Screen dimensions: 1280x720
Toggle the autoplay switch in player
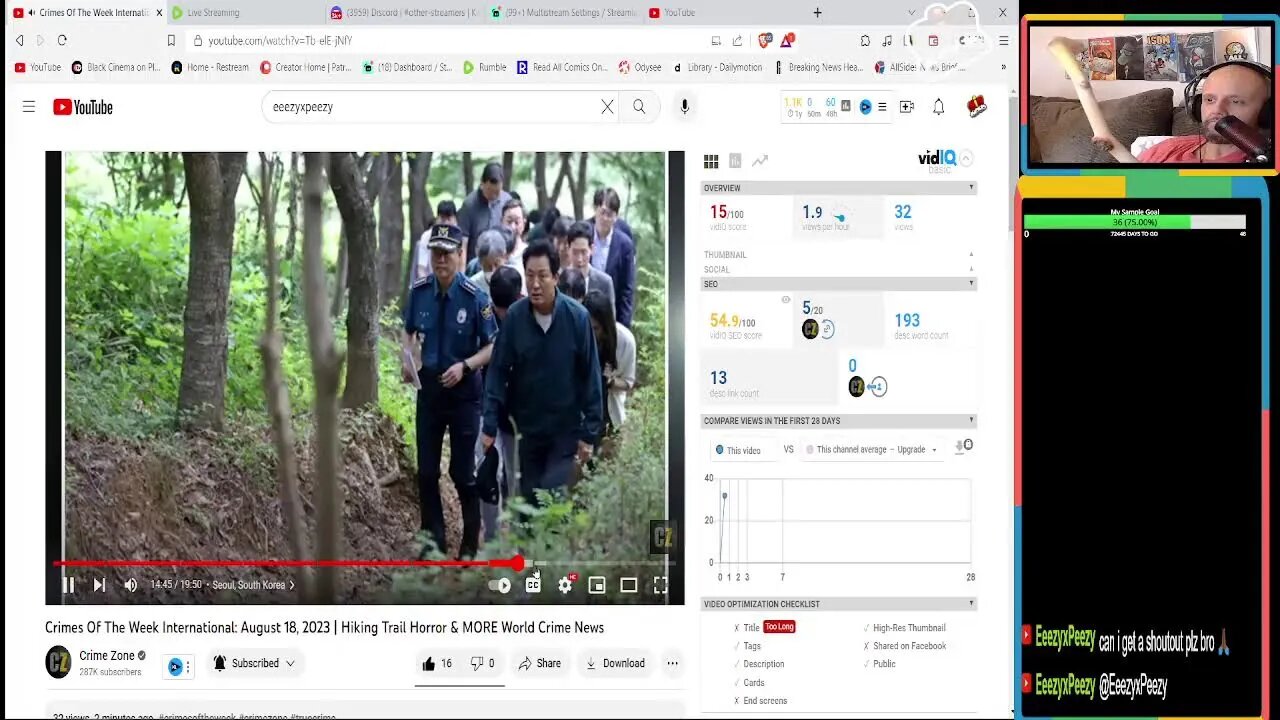point(500,586)
